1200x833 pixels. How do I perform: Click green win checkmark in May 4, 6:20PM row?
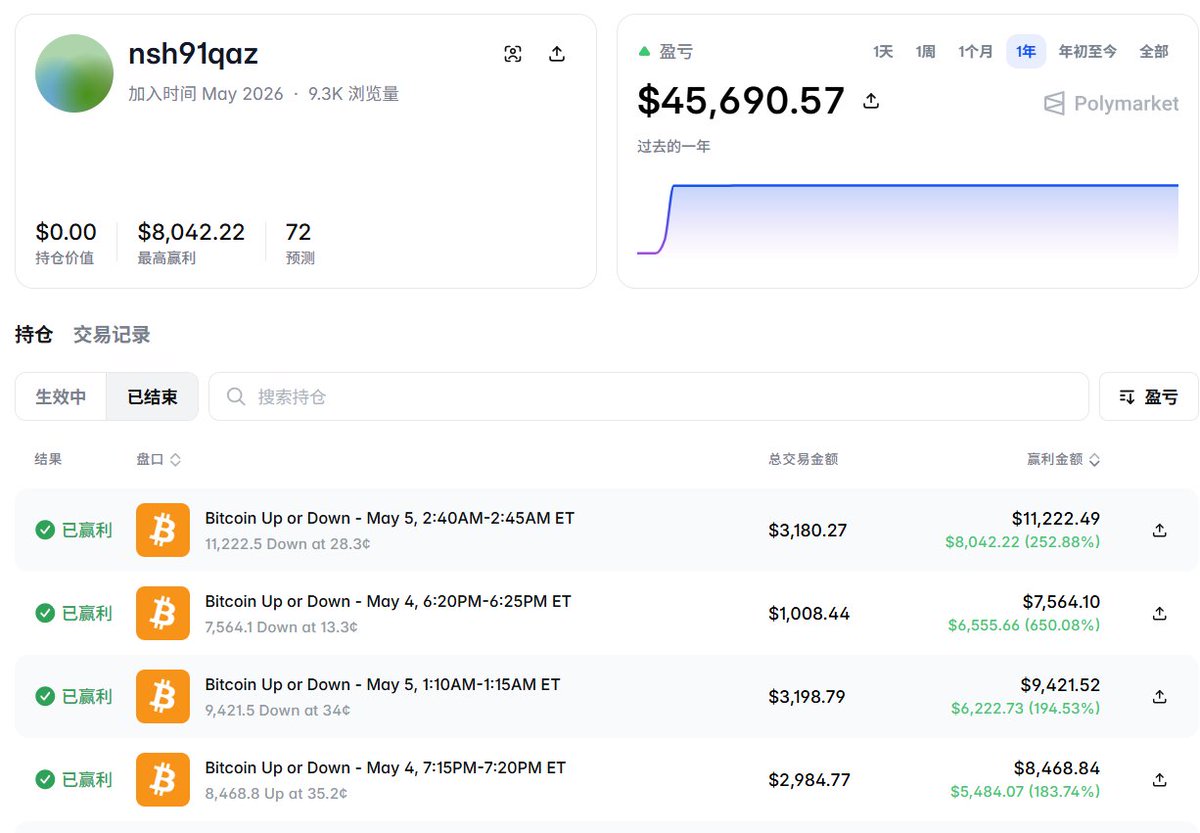pyautogui.click(x=45, y=613)
